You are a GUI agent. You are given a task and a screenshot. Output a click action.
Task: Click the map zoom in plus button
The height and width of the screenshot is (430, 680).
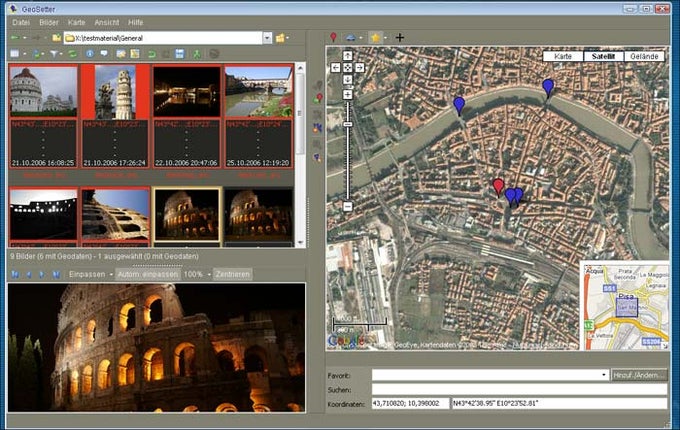(x=347, y=94)
